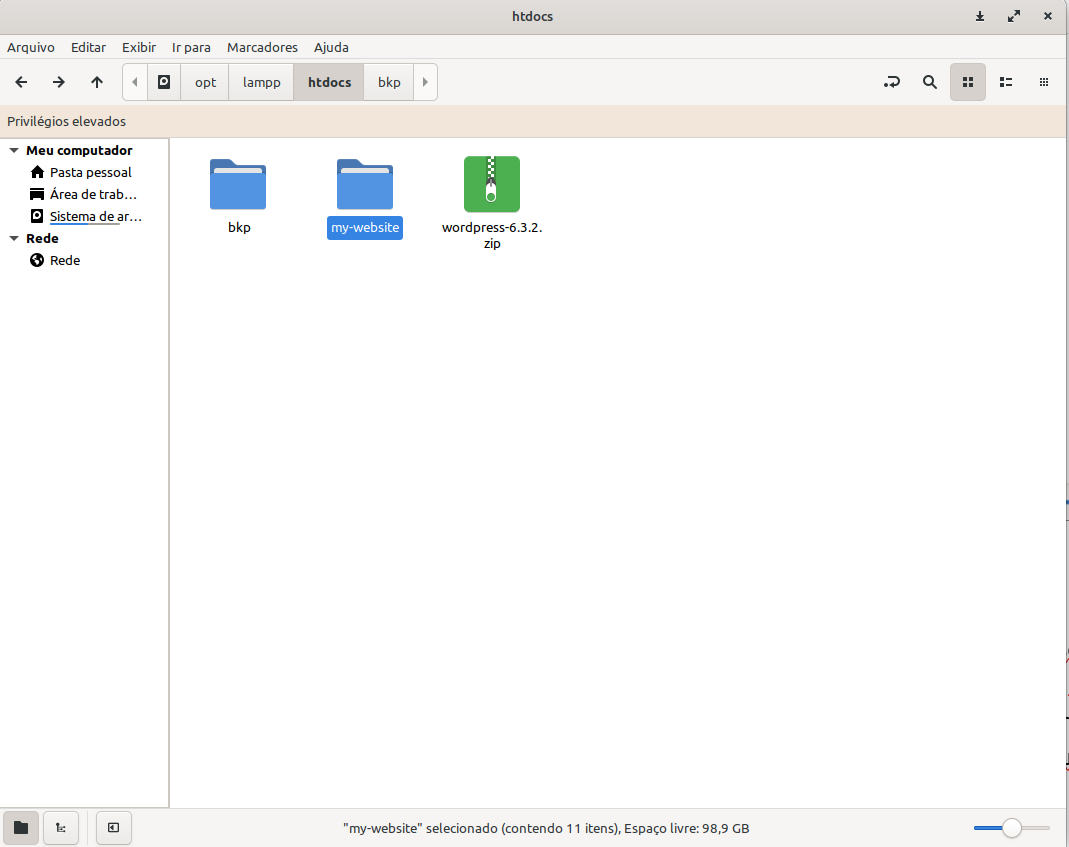Image resolution: width=1069 pixels, height=847 pixels.
Task: Switch to compact view
Action: pos(1044,82)
